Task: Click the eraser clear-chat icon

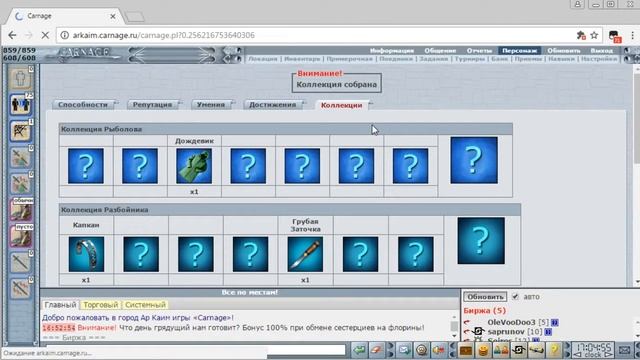Action: pyautogui.click(x=376, y=350)
